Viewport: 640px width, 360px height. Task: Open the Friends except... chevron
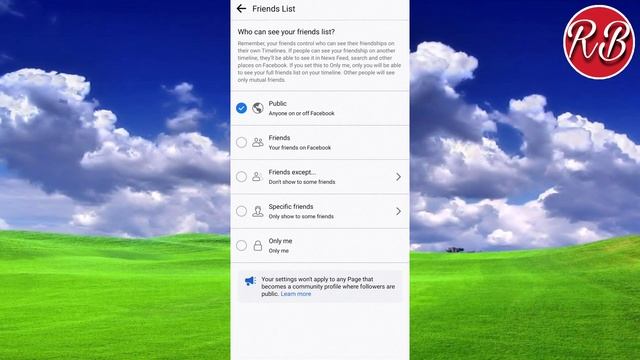click(398, 177)
